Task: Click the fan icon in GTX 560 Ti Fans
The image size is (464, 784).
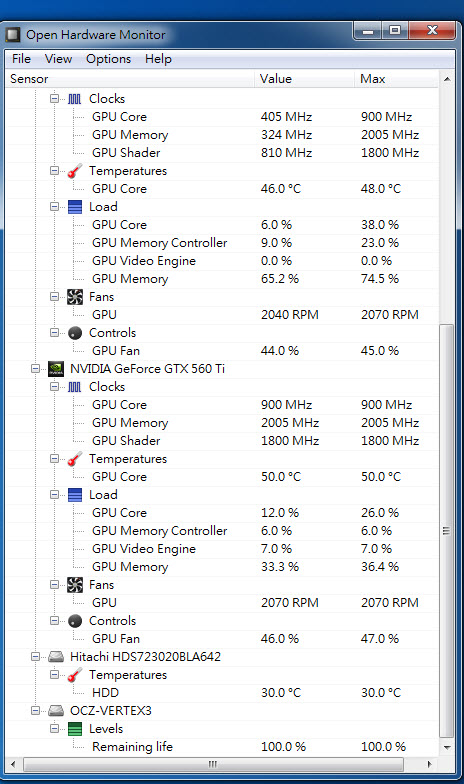Action: click(74, 585)
